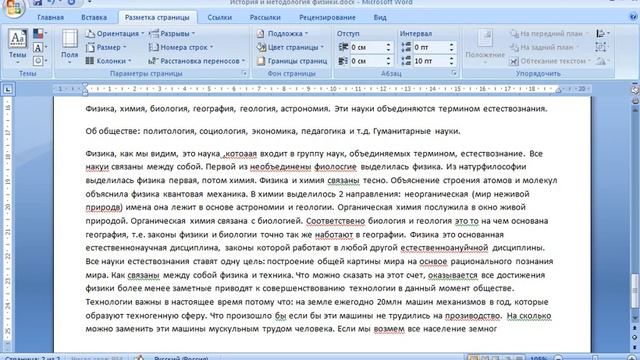Viewport: 640px width, 360px height.
Task: Open theme fonts dropdown icon
Action: 40,48
